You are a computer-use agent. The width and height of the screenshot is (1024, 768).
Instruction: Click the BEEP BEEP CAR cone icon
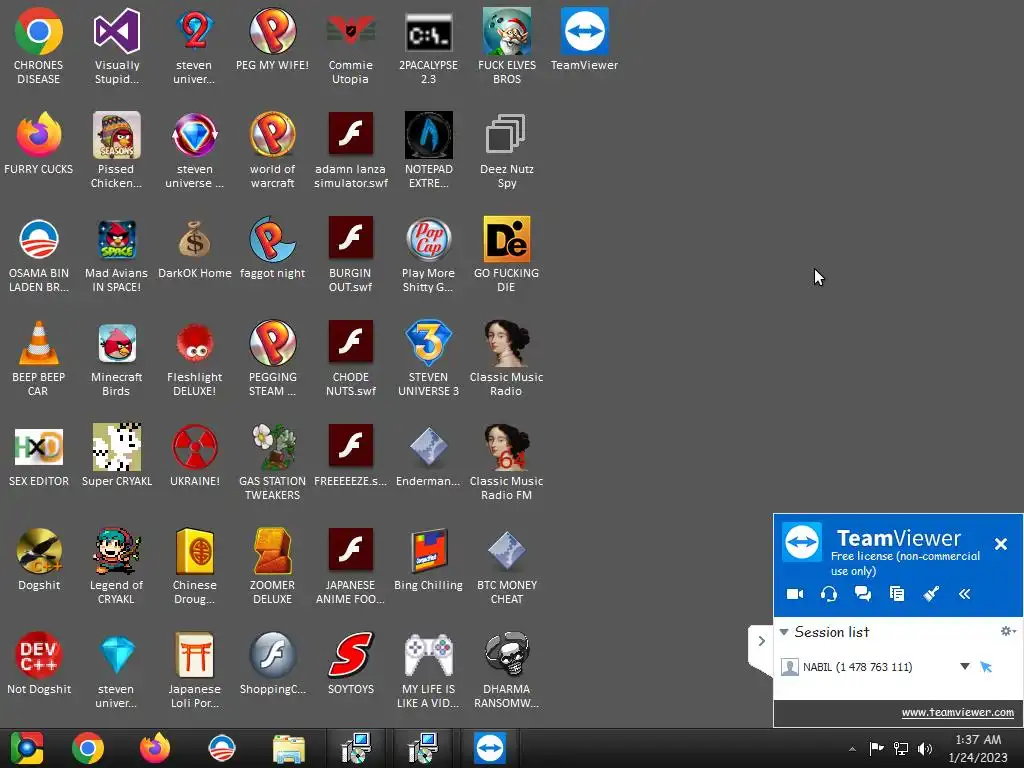pos(38,358)
